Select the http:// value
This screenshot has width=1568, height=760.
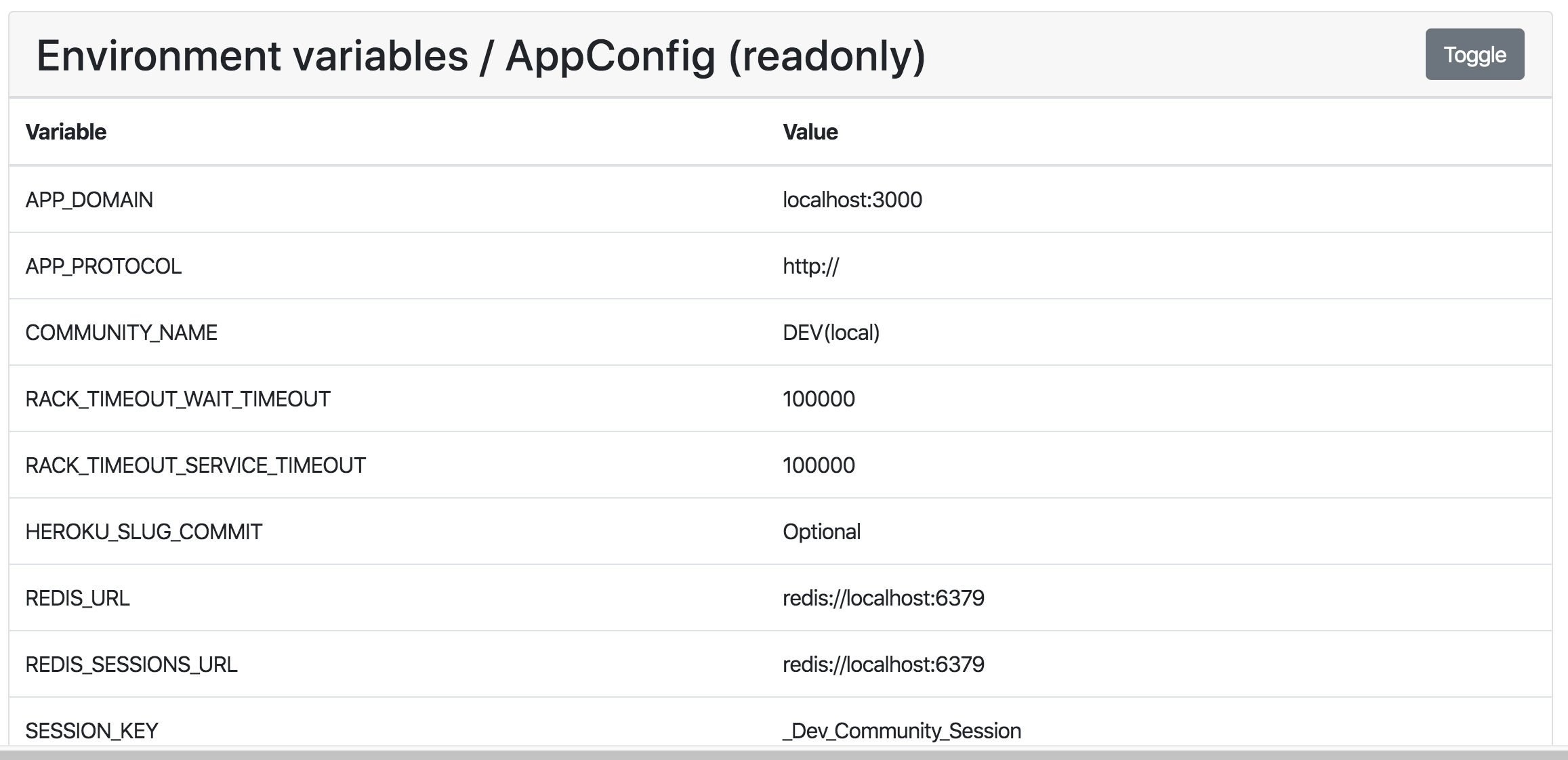[810, 266]
